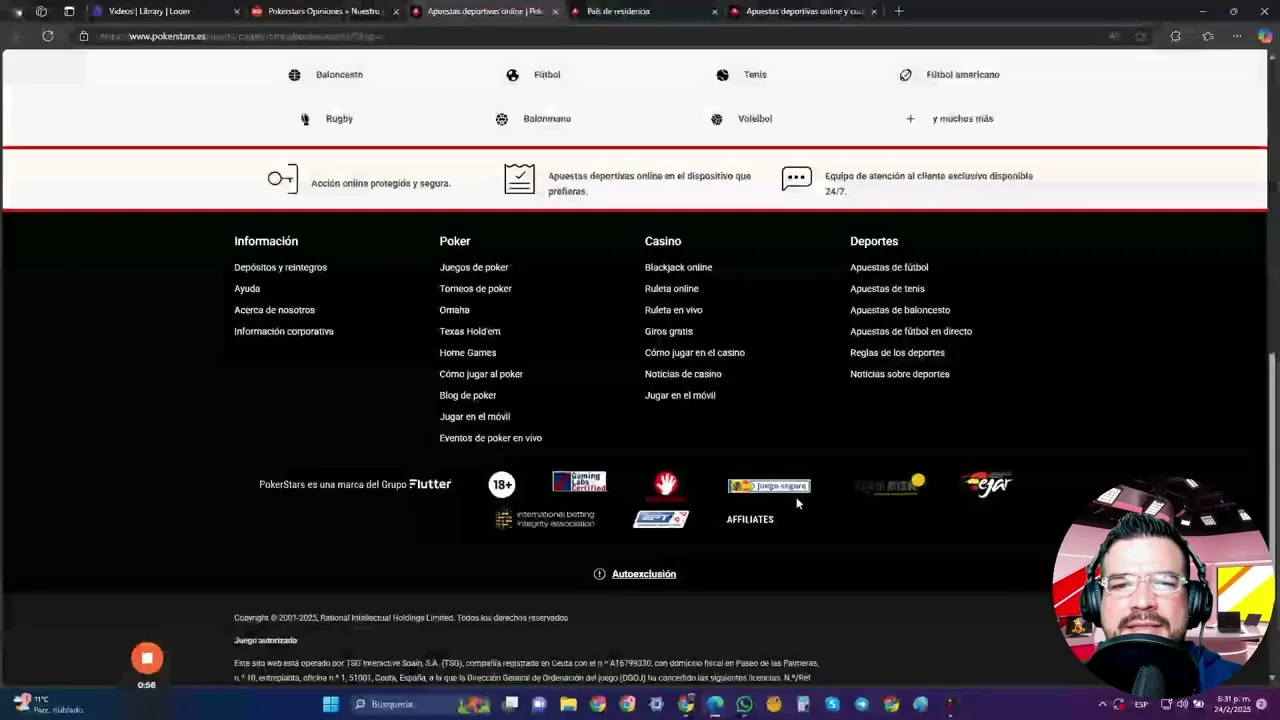Viewport: 1280px width, 720px height.
Task: Show hidden system tray icons chevron
Action: click(x=1103, y=704)
